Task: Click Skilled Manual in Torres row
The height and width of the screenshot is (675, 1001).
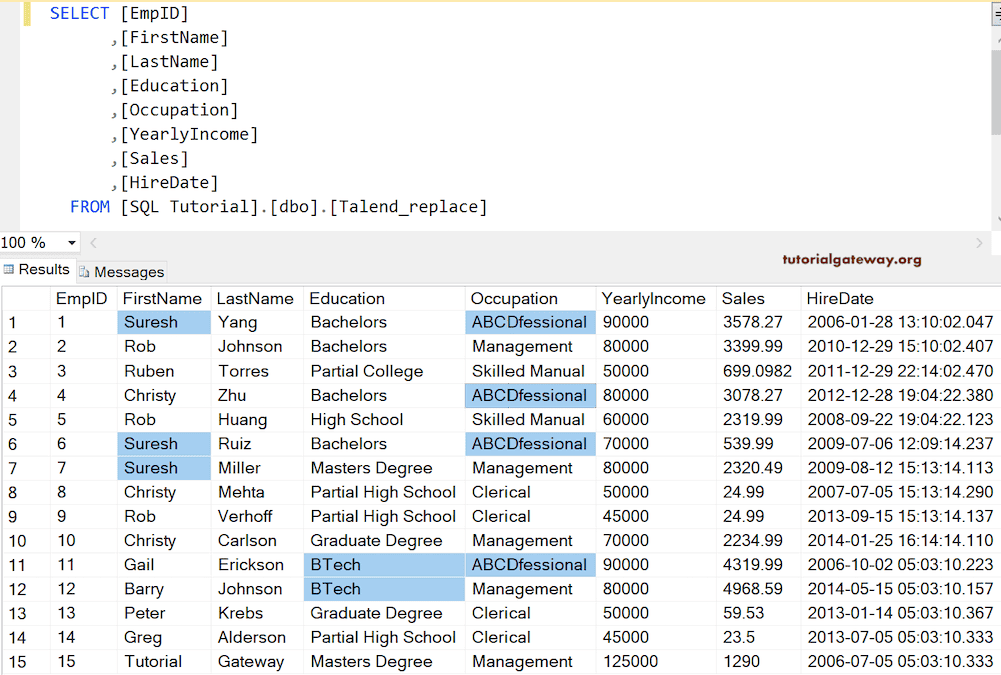Action: [531, 371]
